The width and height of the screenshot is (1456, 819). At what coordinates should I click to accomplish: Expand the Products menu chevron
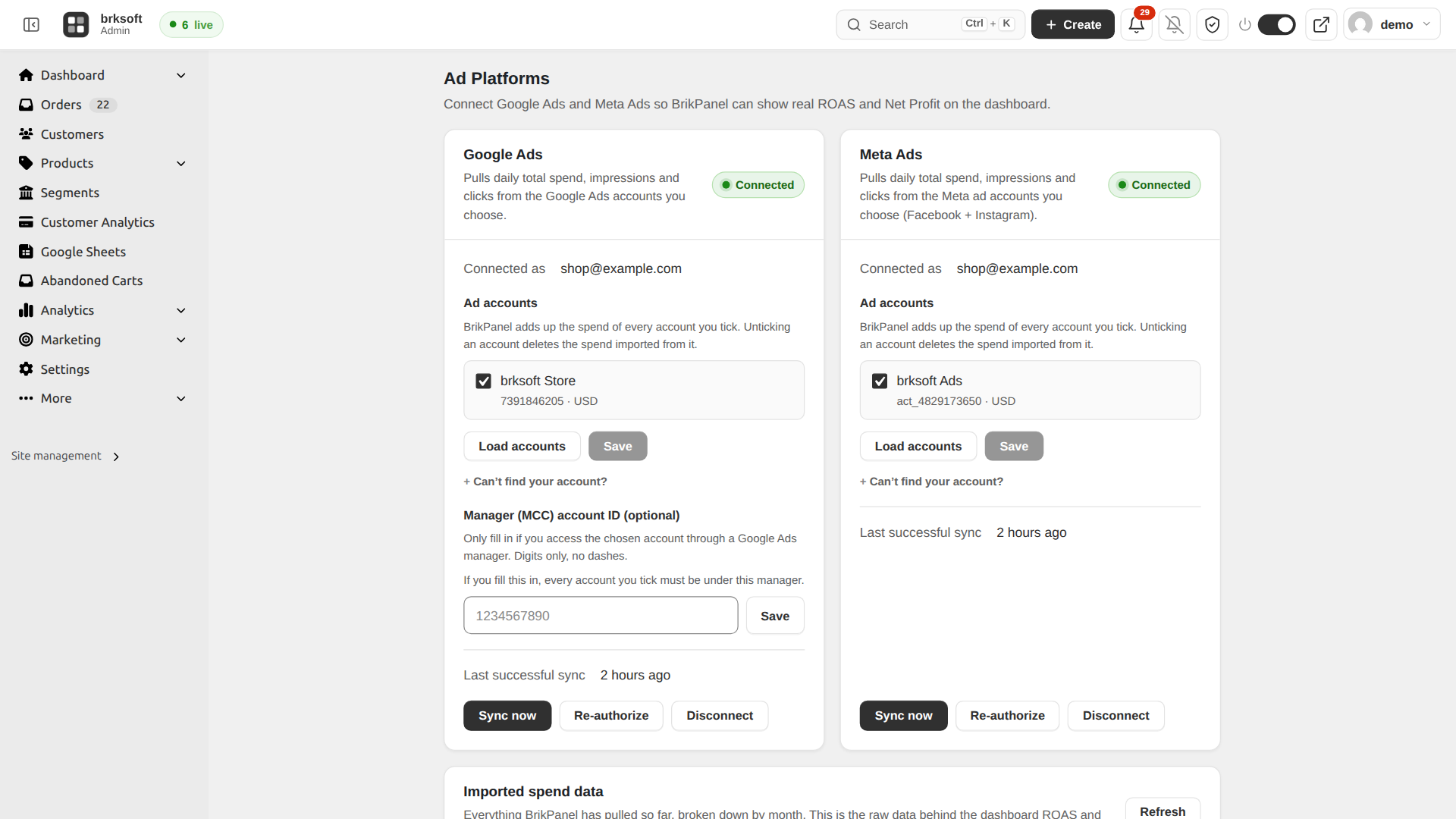point(181,163)
